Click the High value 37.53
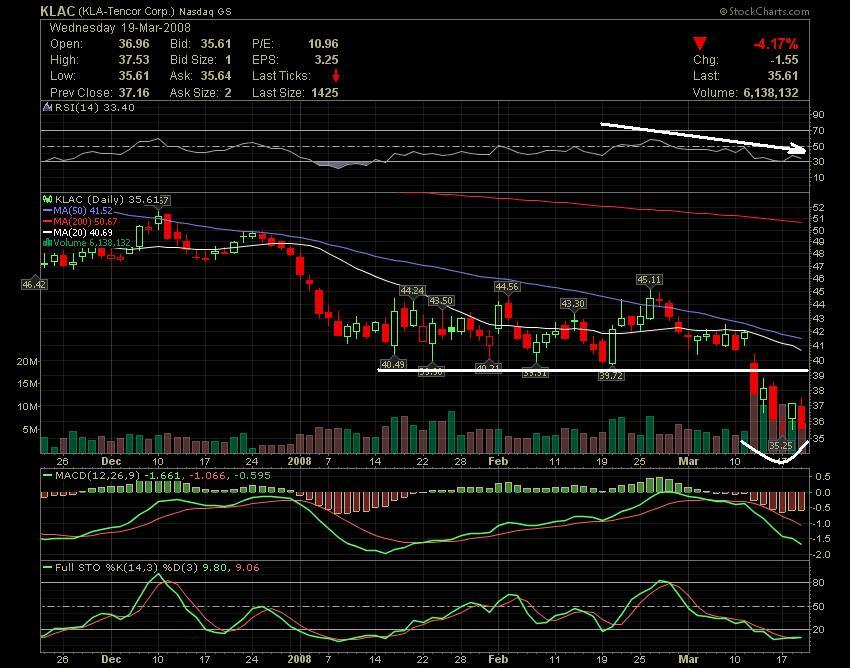 coord(134,60)
